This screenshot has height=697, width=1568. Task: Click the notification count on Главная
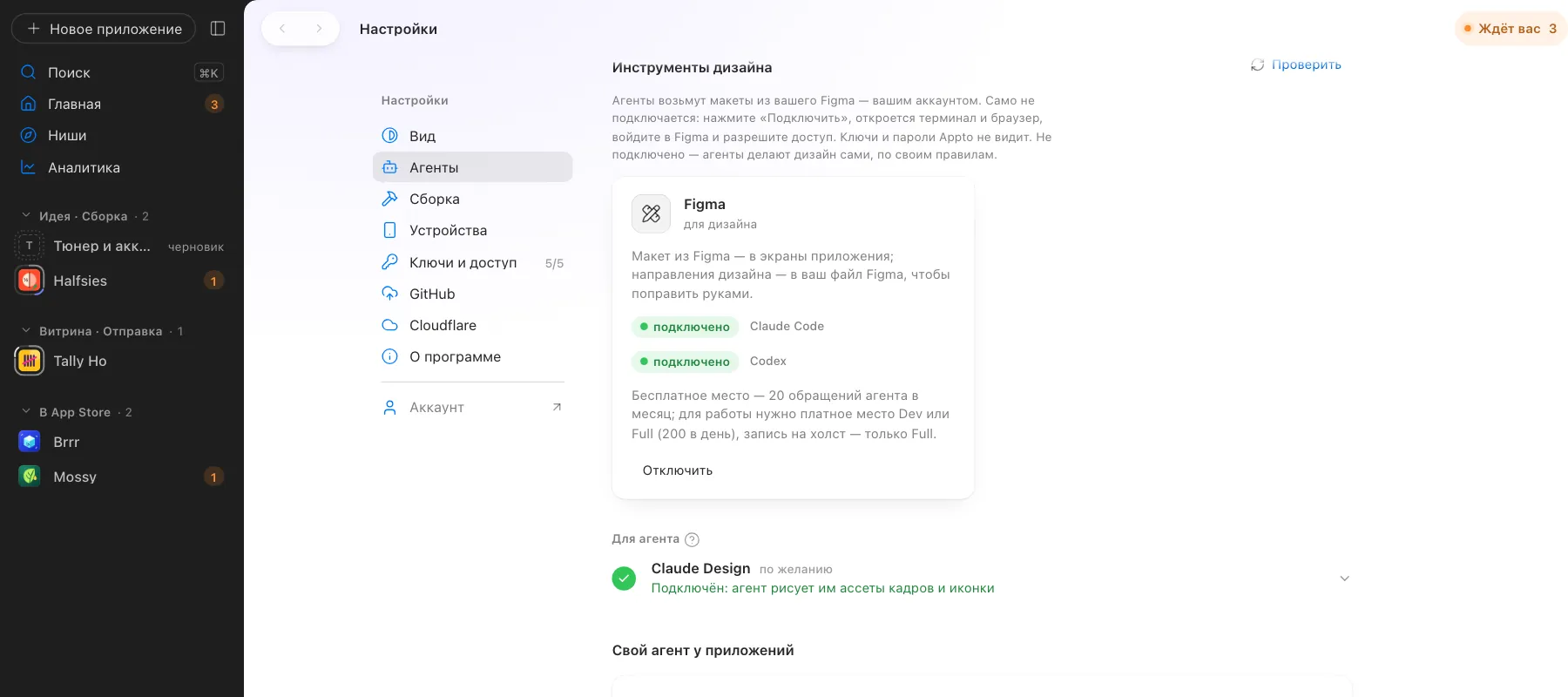[x=214, y=105]
